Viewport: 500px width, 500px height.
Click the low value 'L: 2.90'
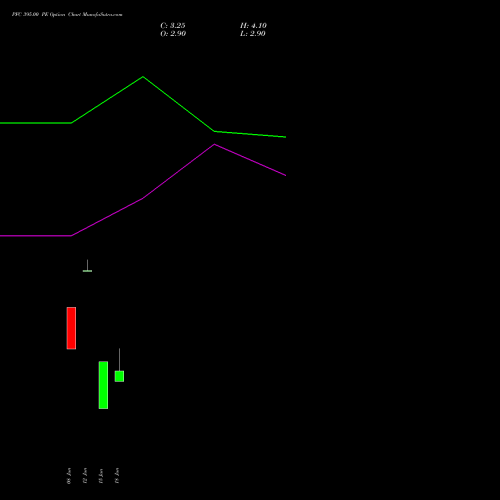[x=253, y=34]
